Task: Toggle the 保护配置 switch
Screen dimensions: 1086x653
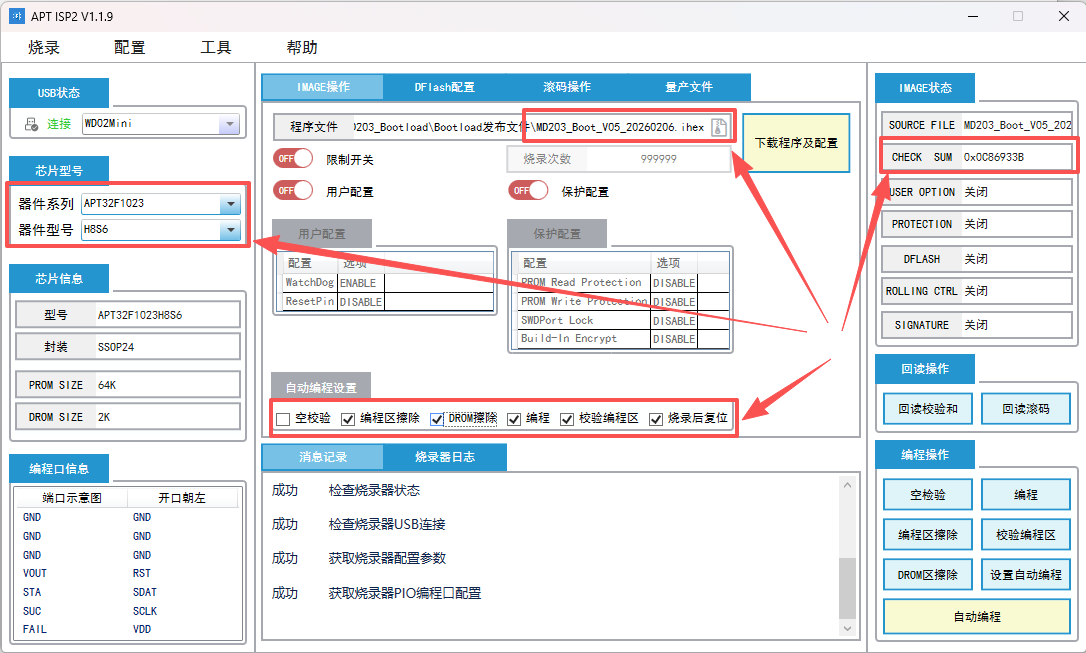Action: point(528,190)
